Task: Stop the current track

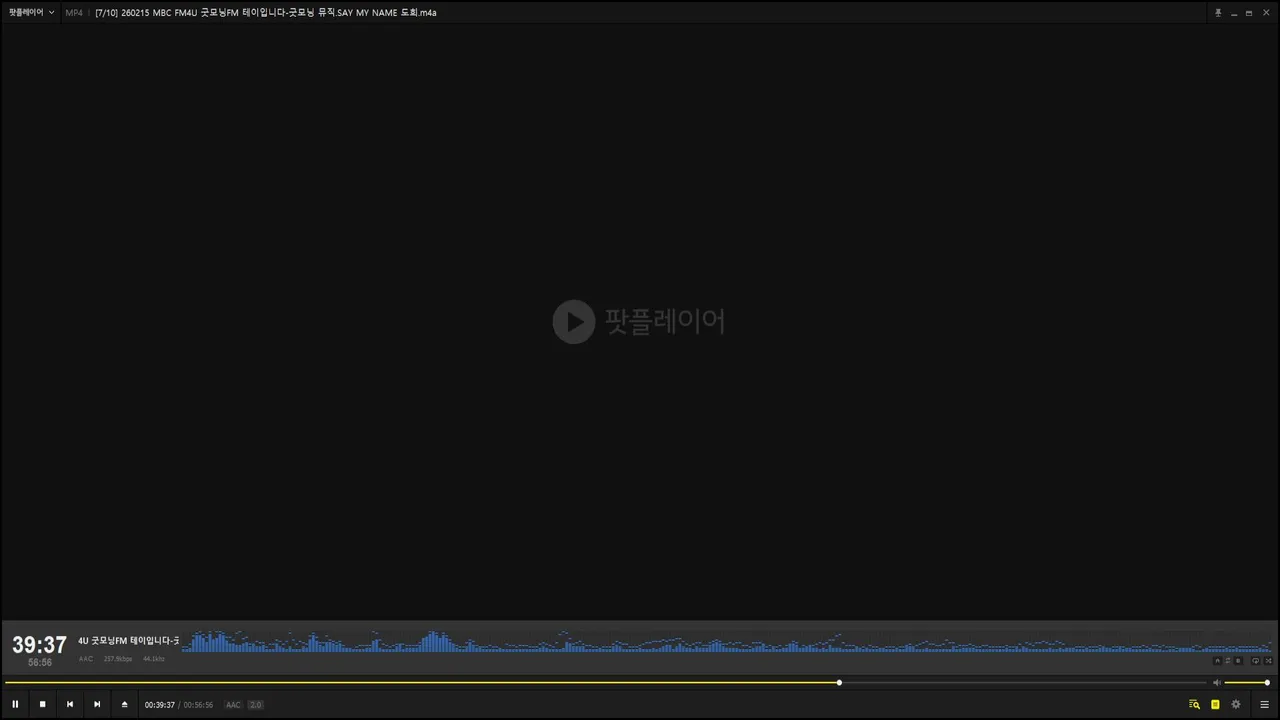Action: 42,704
